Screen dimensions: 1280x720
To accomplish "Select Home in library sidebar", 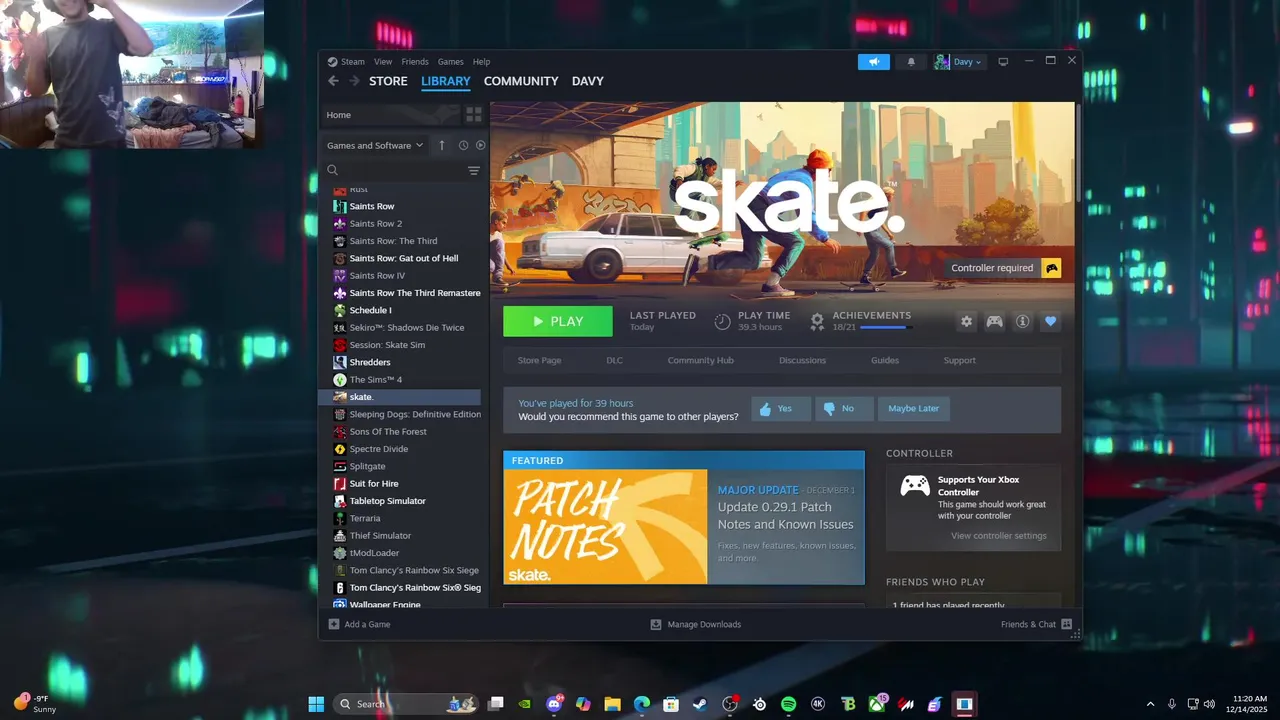I will click(x=390, y=115).
